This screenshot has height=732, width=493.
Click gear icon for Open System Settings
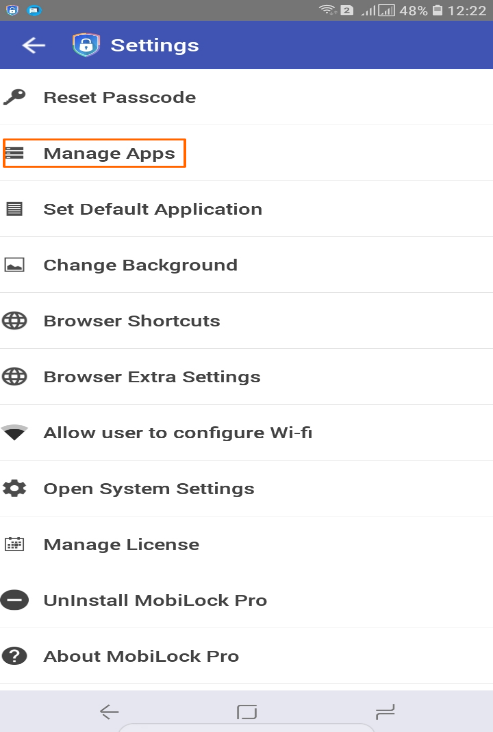pos(14,488)
